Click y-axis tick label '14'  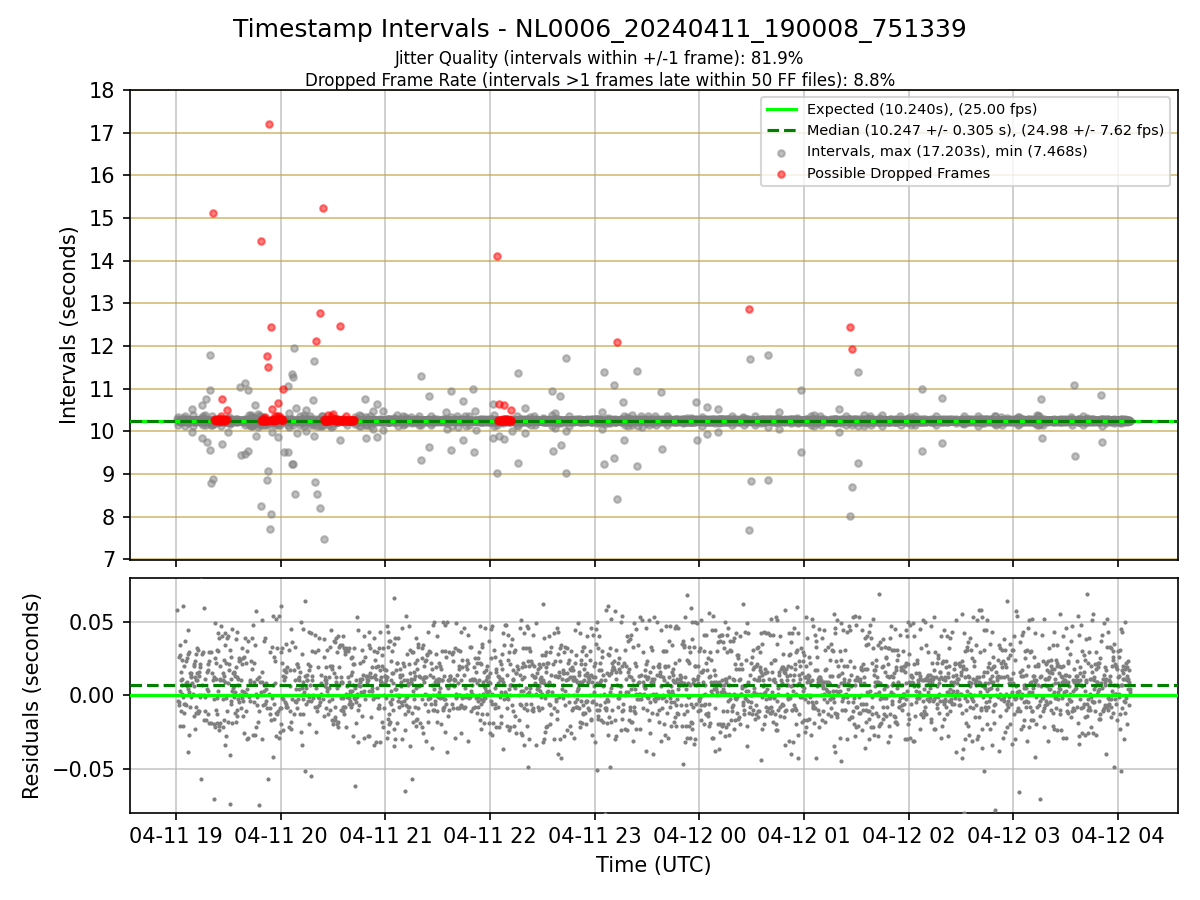pos(103,262)
